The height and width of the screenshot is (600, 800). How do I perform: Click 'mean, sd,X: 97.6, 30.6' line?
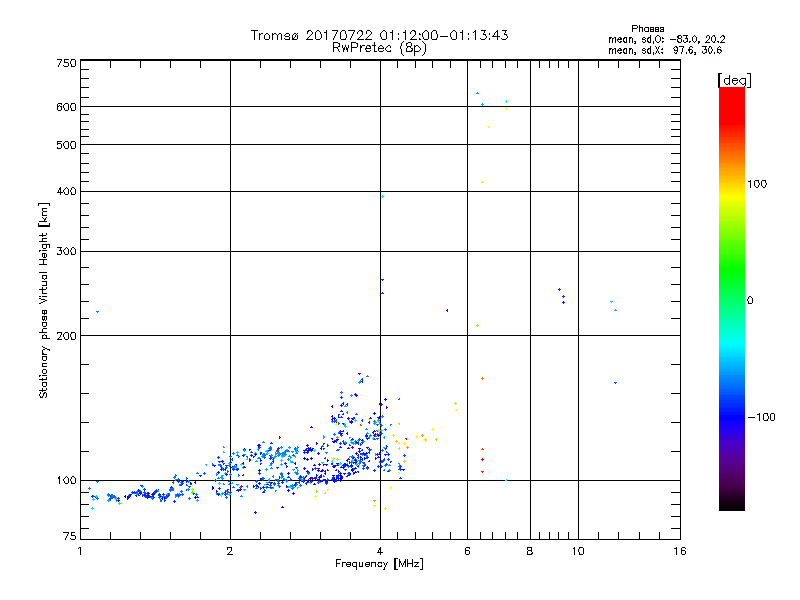665,50
